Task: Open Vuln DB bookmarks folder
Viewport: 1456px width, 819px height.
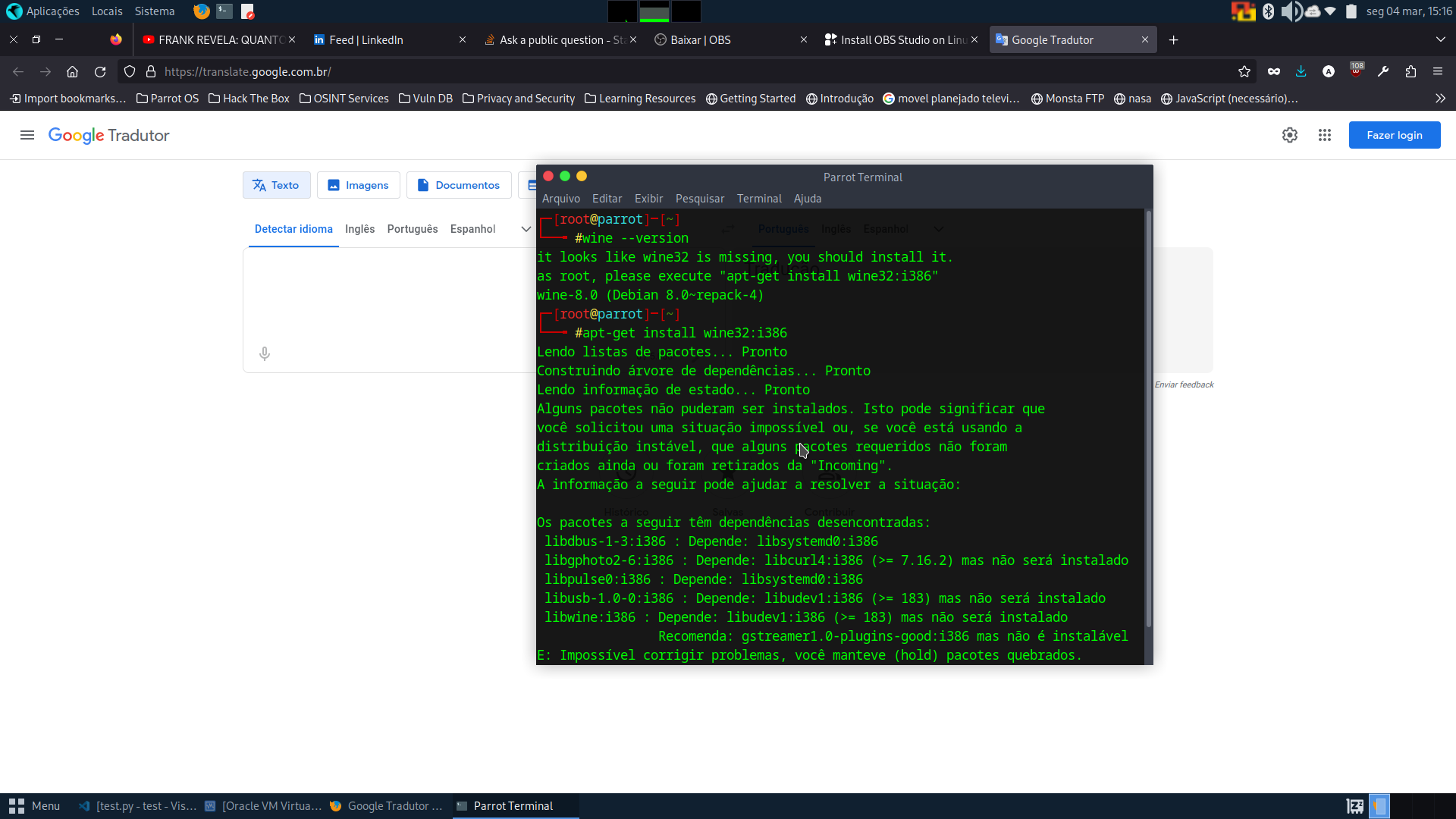Action: [x=425, y=99]
